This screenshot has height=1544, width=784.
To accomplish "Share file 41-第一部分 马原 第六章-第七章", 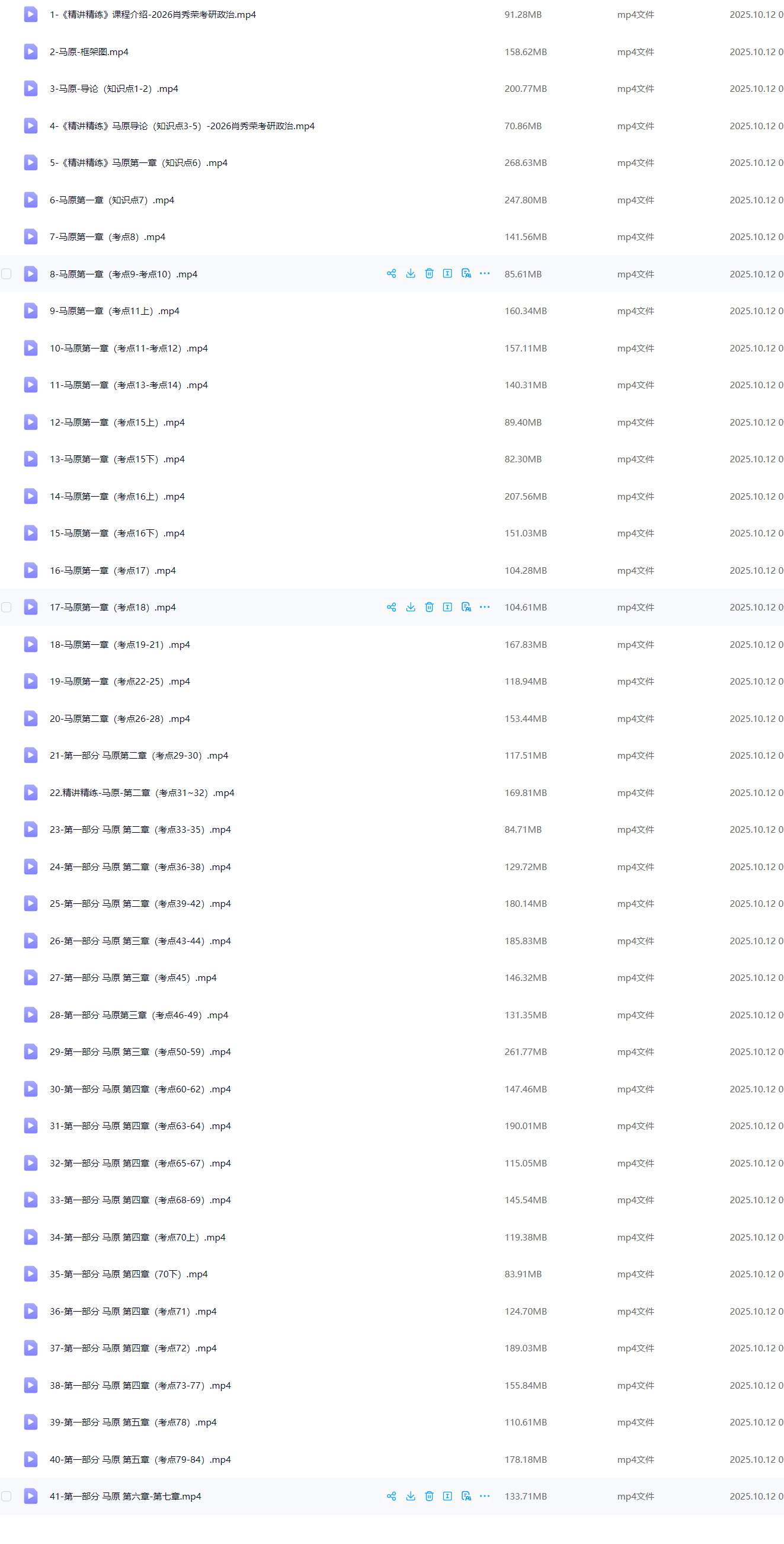I will (x=391, y=1496).
